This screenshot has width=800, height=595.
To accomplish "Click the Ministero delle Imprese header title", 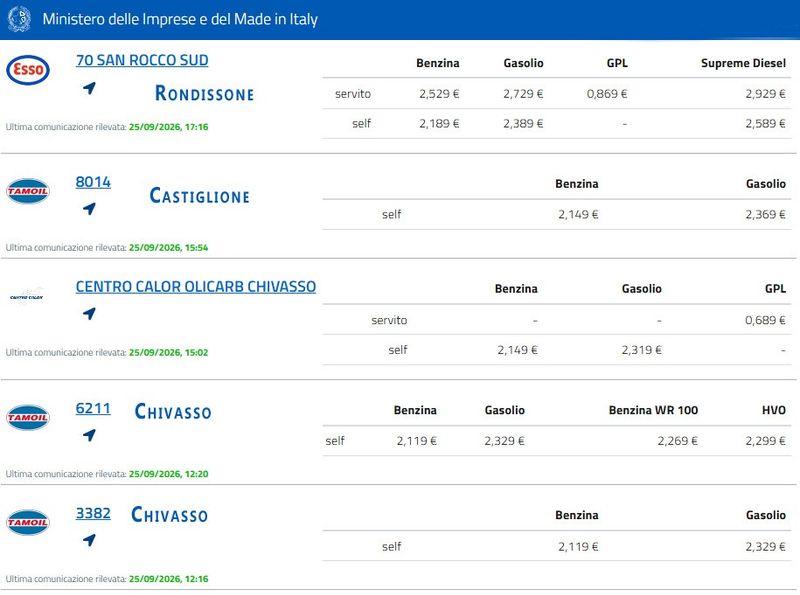I will click(180, 19).
